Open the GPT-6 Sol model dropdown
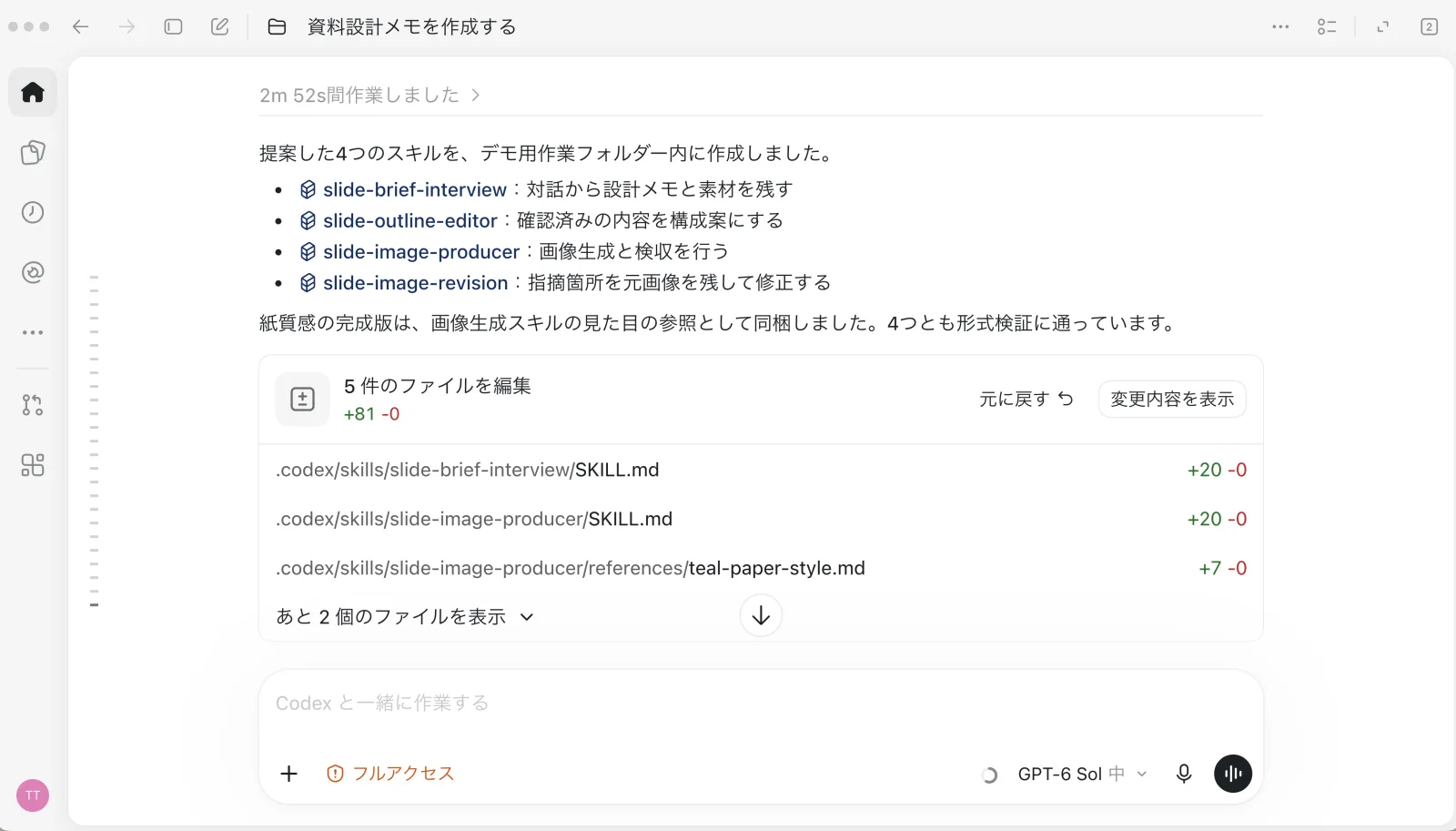Screen dimensions: 1456x831 [1082, 774]
